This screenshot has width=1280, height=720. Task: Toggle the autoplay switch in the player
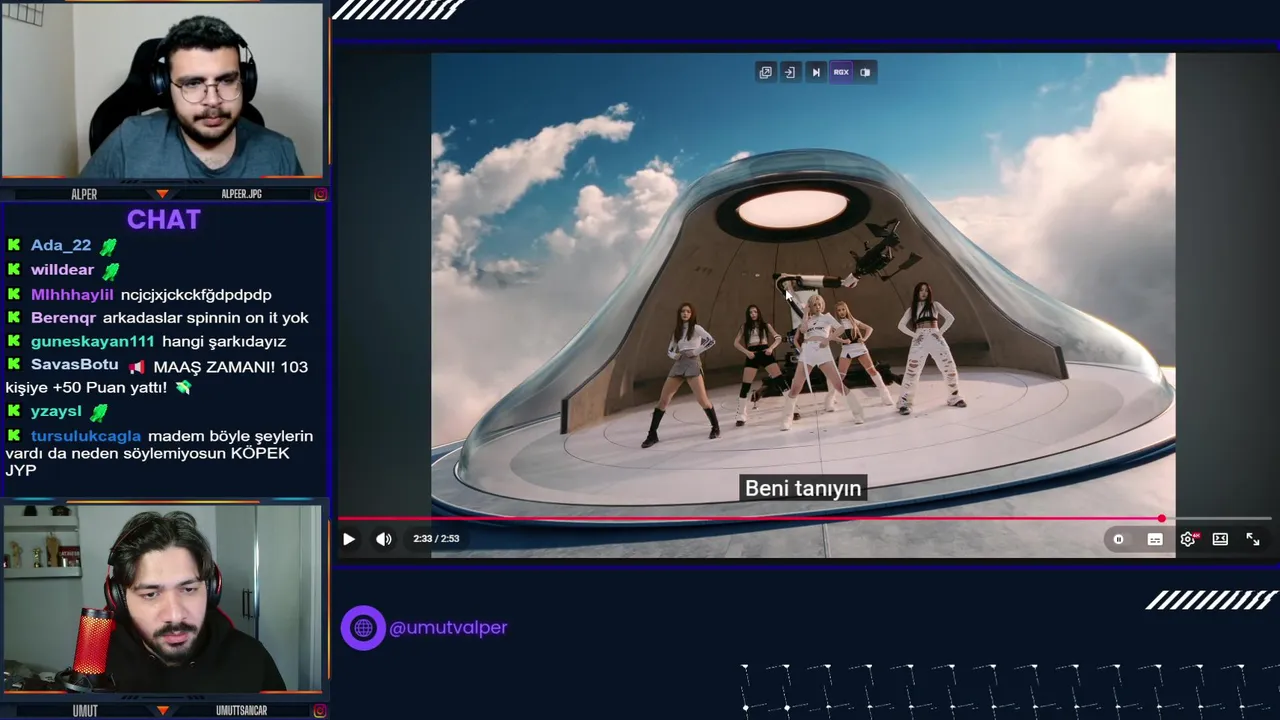tap(1118, 539)
